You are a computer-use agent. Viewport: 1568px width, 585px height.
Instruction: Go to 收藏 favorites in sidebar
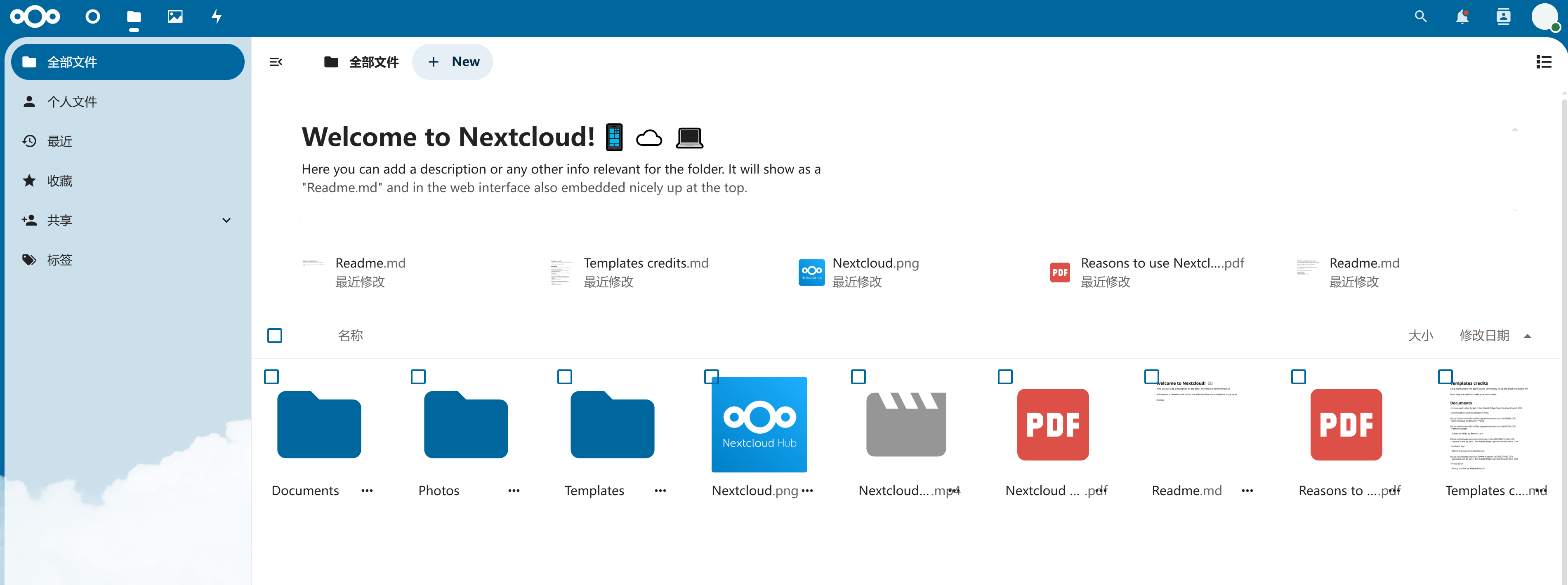pyautogui.click(x=128, y=181)
